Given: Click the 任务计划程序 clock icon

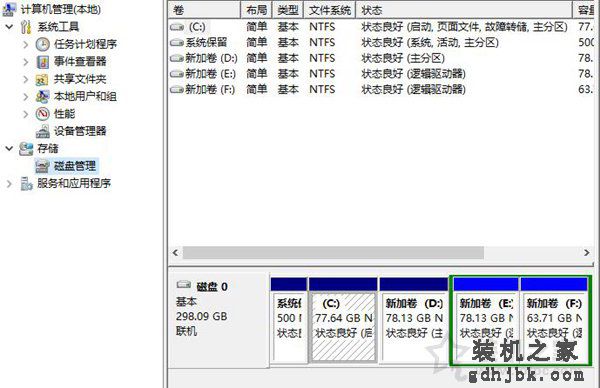Looking at the screenshot, I should (x=42, y=44).
